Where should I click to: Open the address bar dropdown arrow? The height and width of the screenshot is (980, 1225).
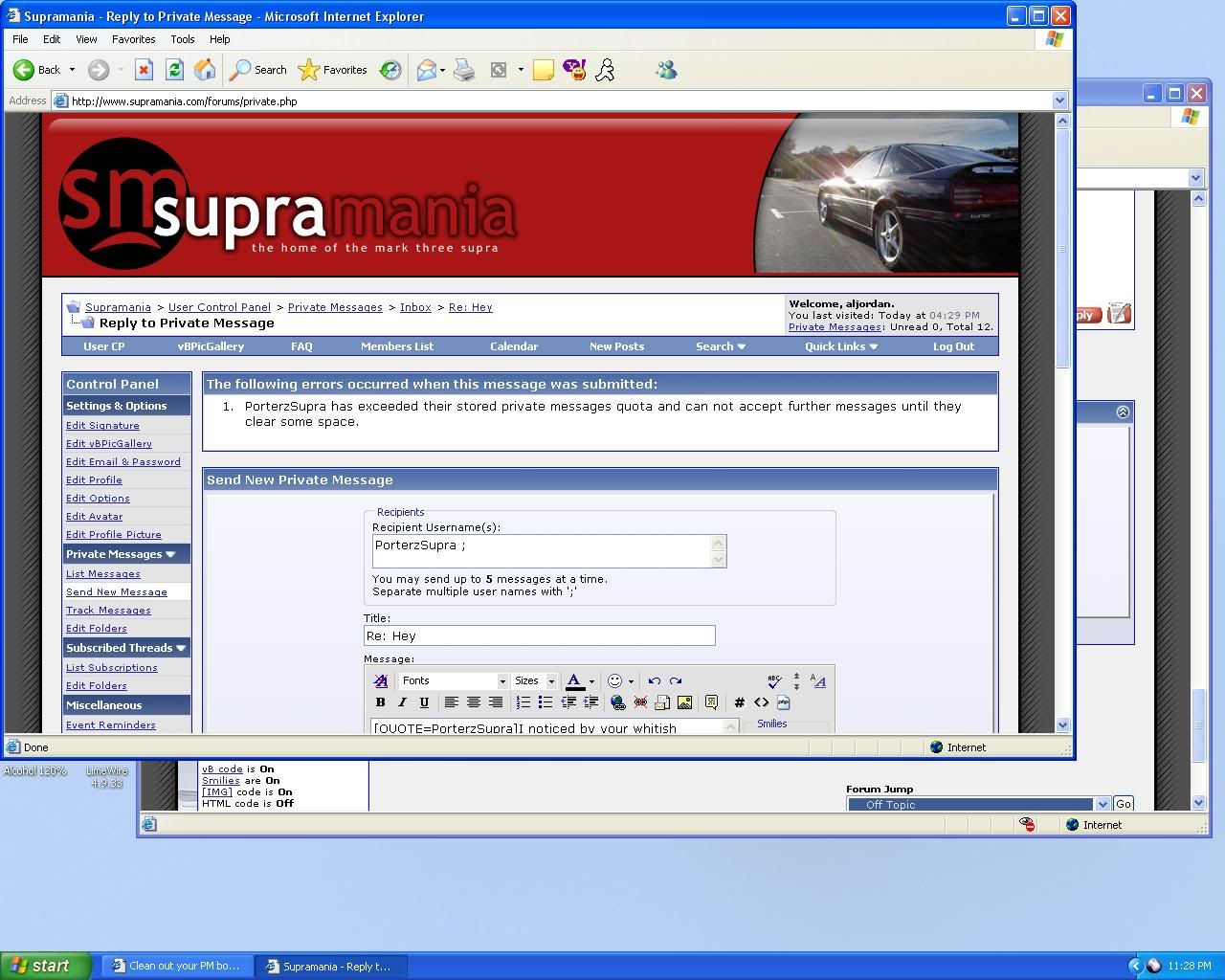(x=1059, y=100)
